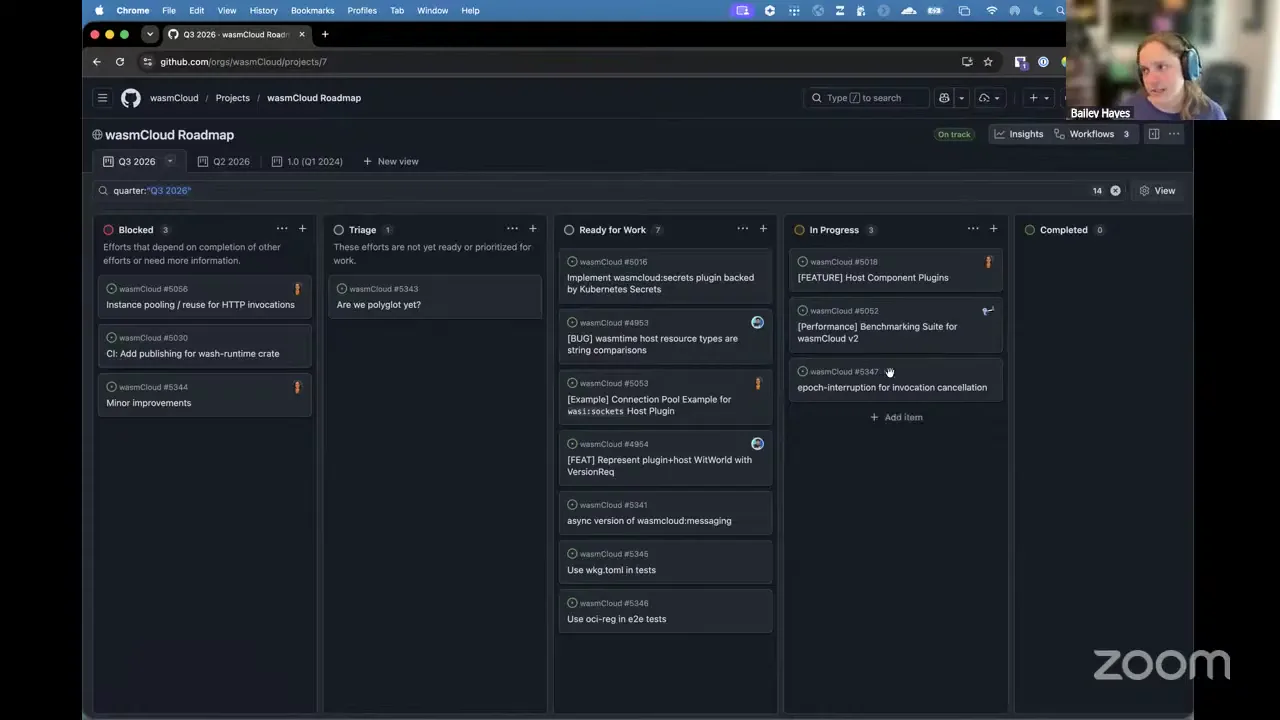This screenshot has width=1280, height=720.
Task: Click assignee avatar on wasmCloud #4954 card
Action: point(757,443)
